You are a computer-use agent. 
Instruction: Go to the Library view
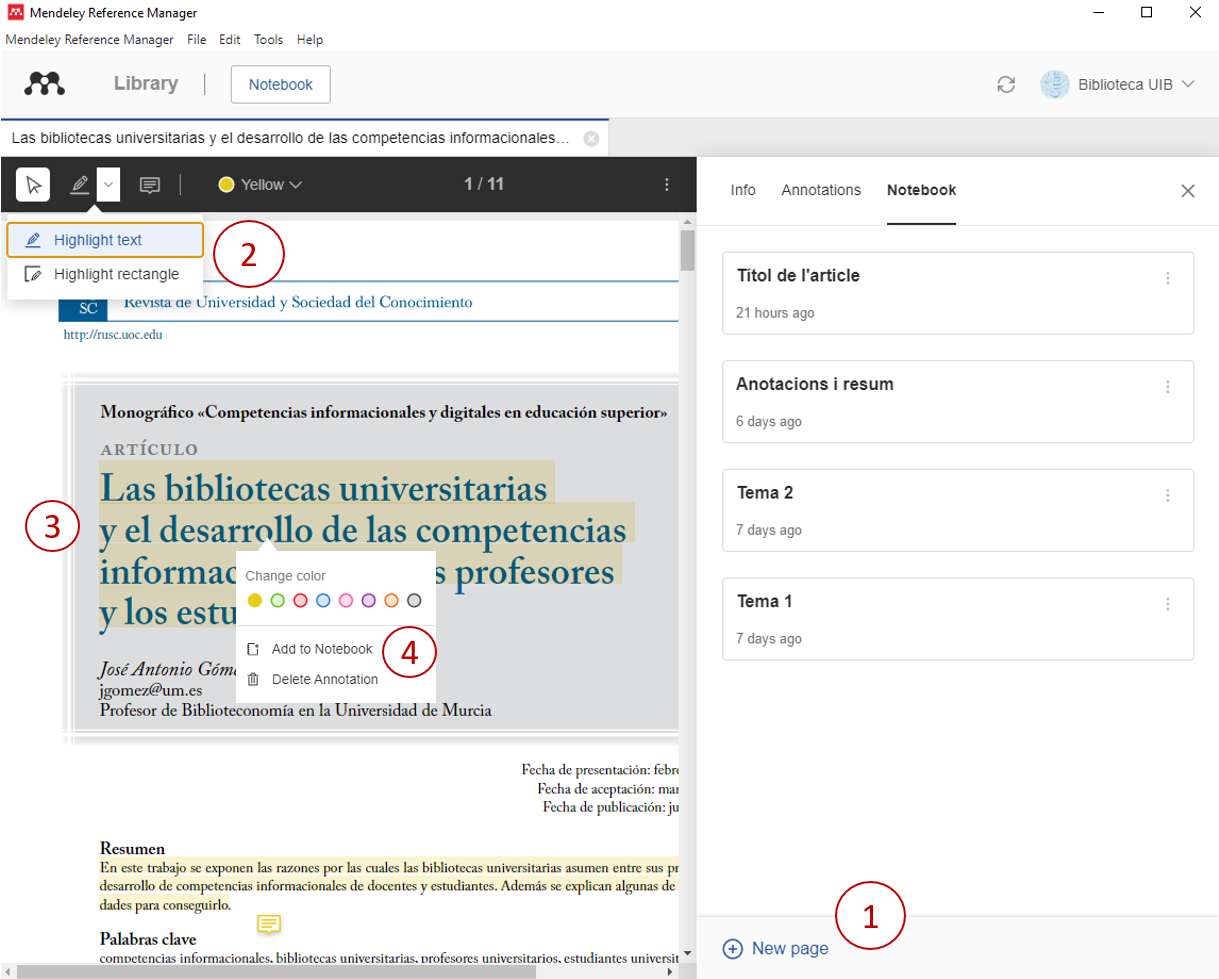point(146,84)
